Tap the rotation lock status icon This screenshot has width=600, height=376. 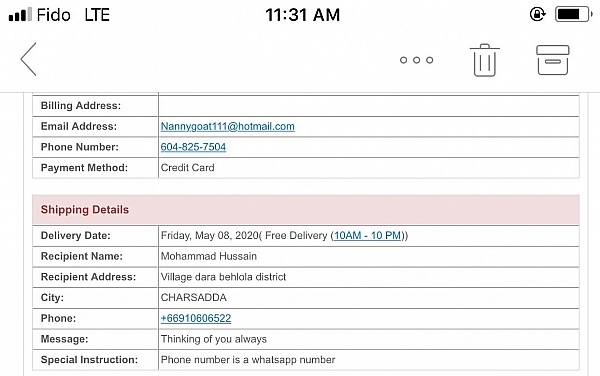pyautogui.click(x=538, y=15)
